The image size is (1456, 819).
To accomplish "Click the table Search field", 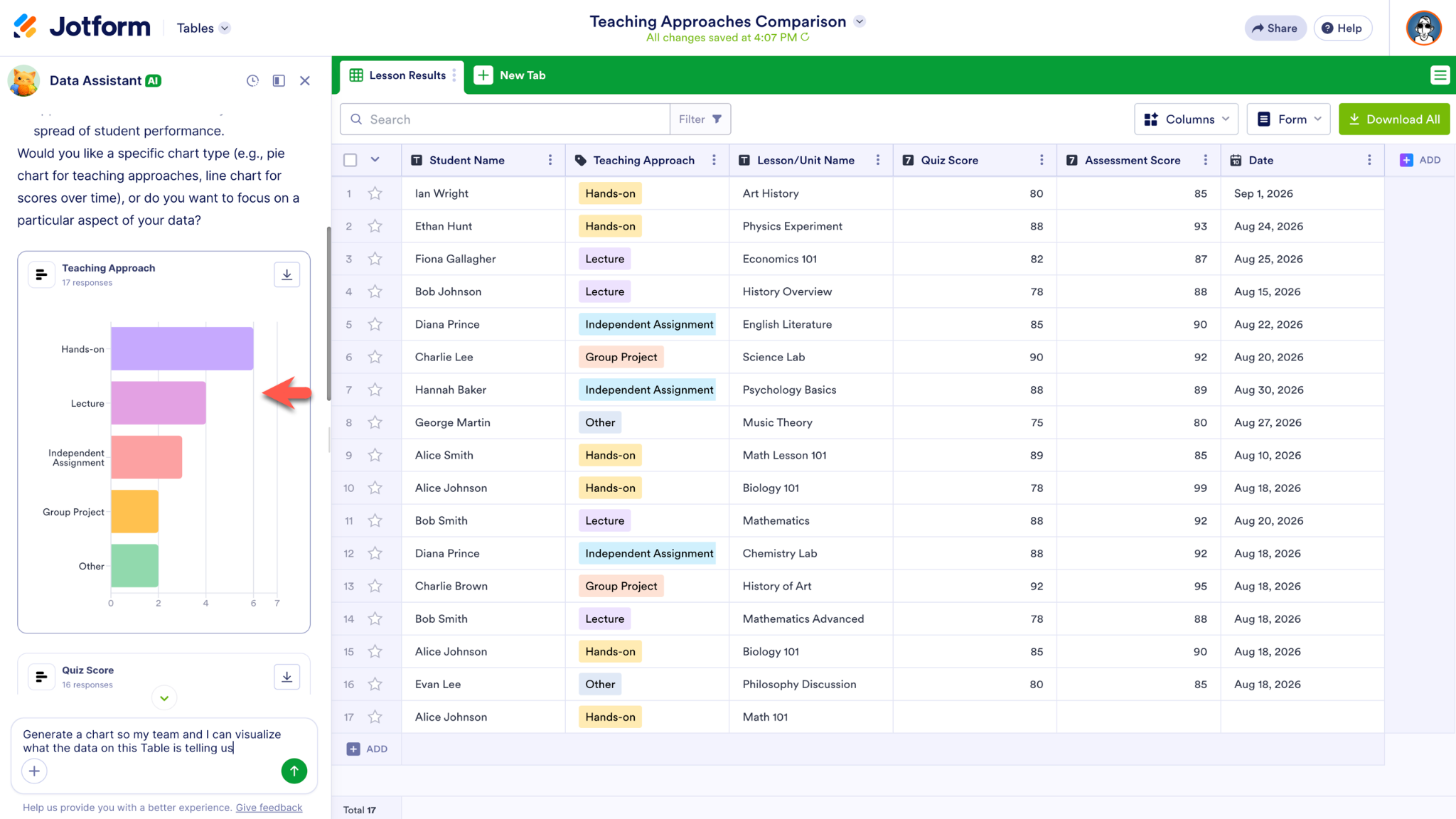I will click(505, 119).
